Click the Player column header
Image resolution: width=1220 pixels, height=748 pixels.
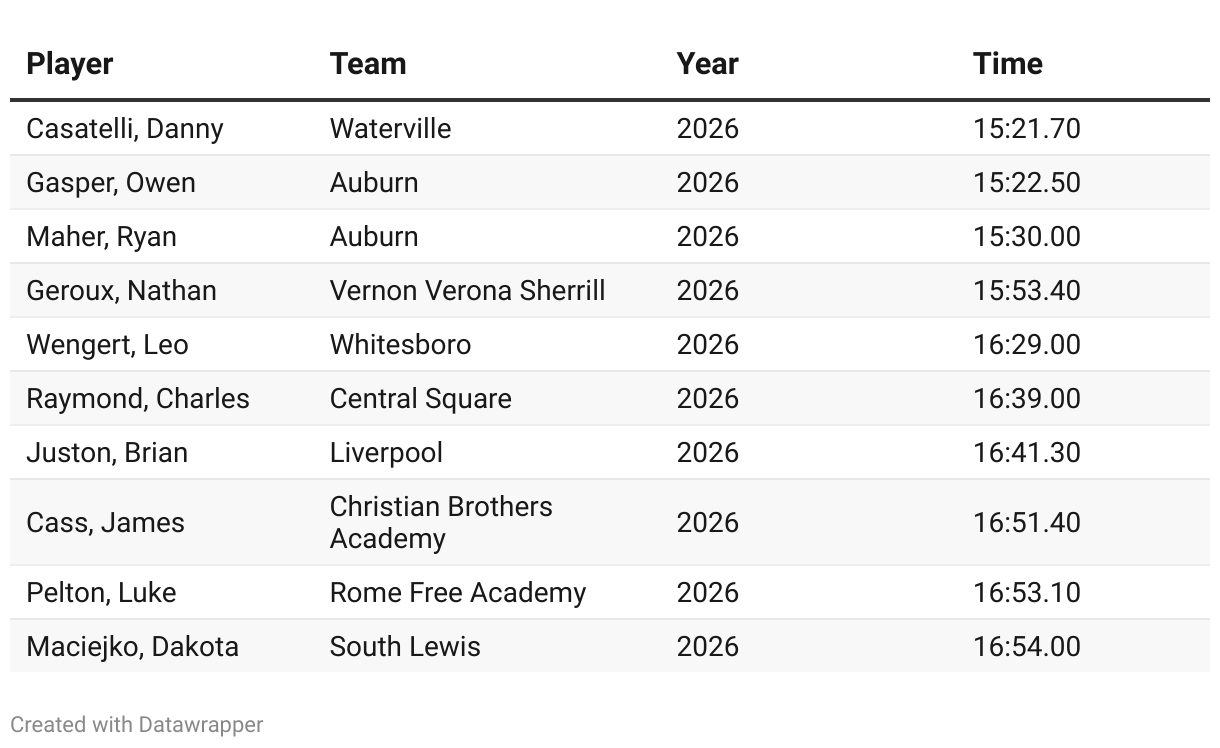point(70,64)
